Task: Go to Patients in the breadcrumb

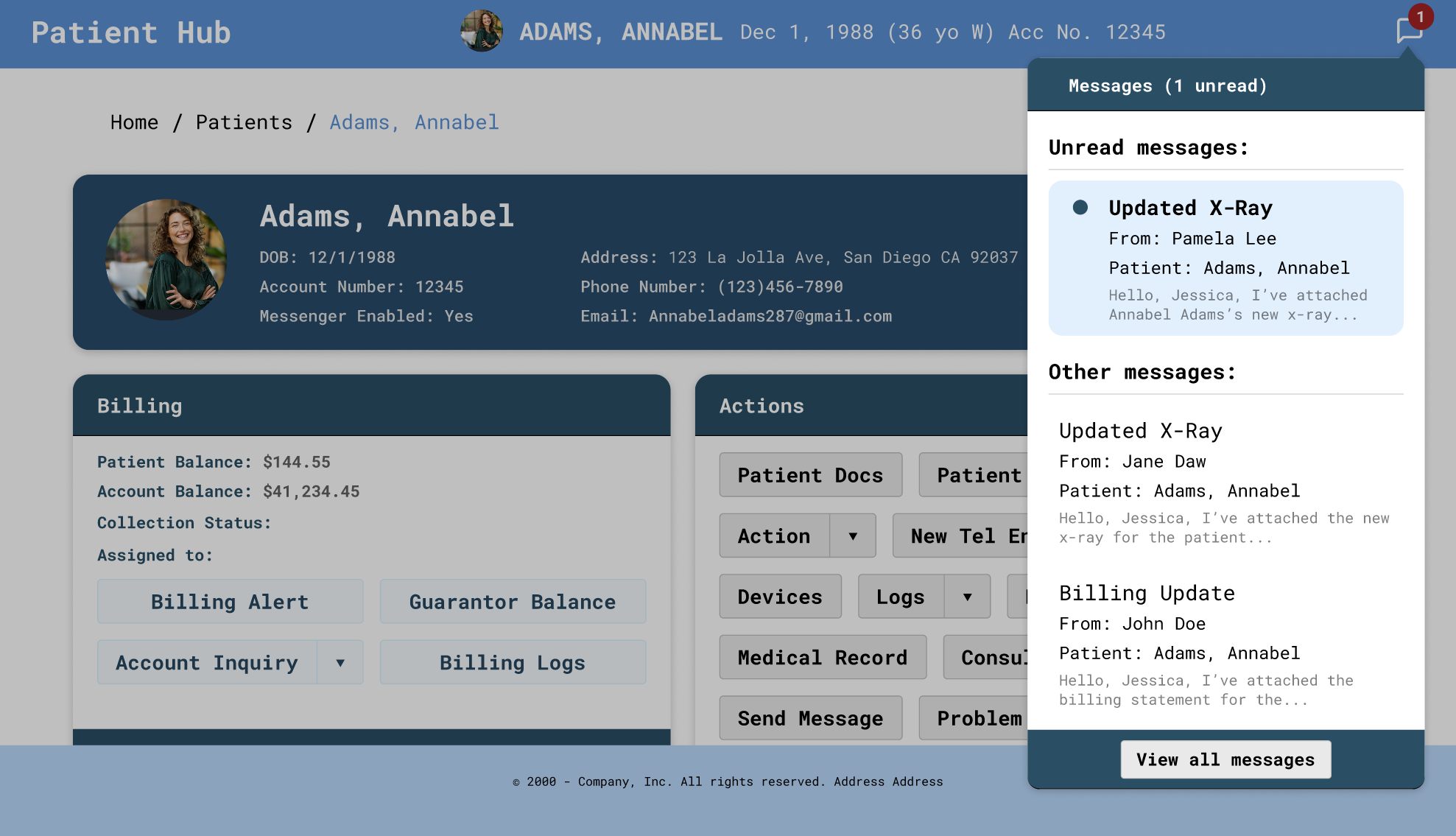Action: click(x=244, y=122)
